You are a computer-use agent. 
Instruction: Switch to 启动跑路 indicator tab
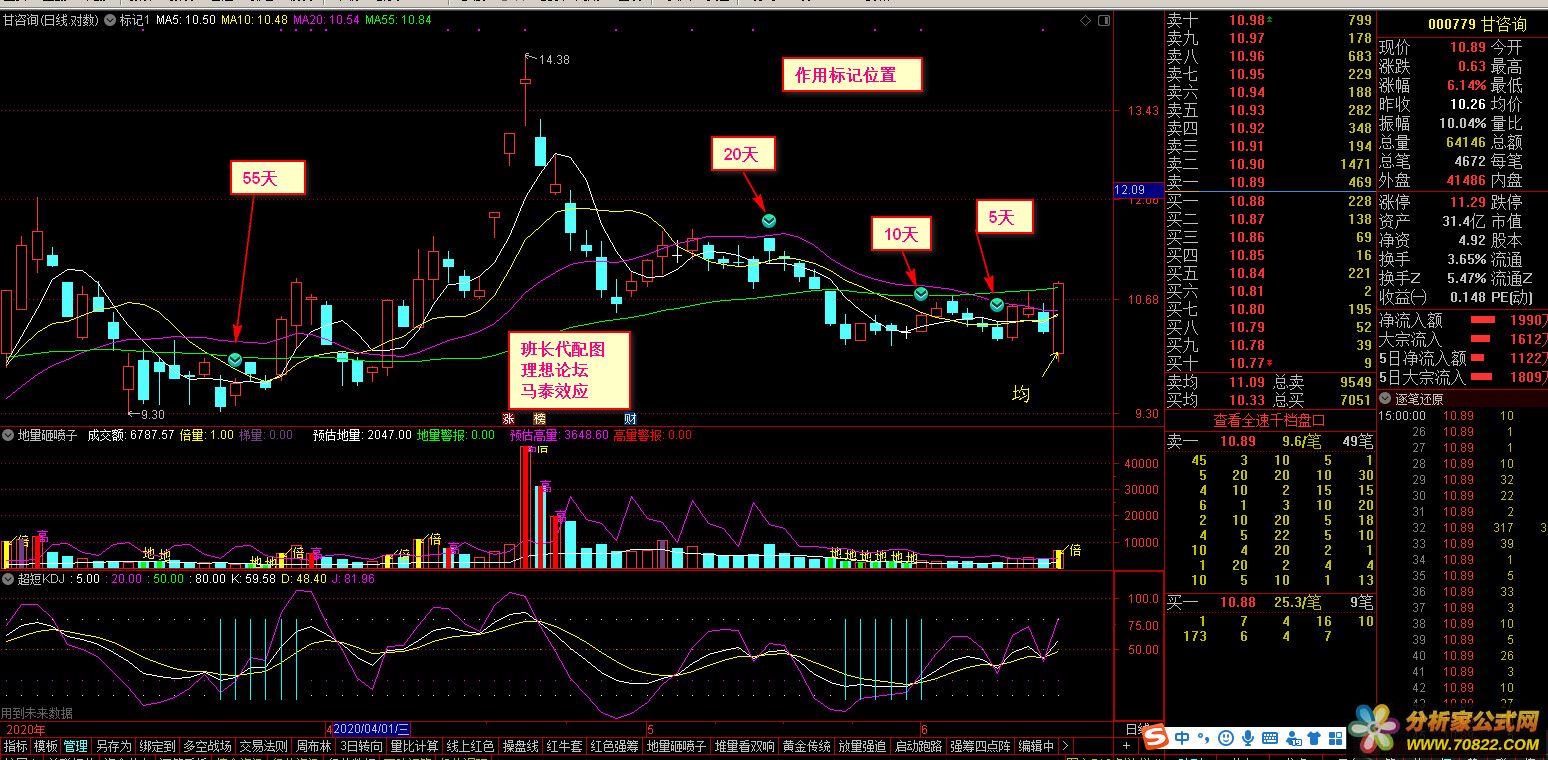(918, 746)
